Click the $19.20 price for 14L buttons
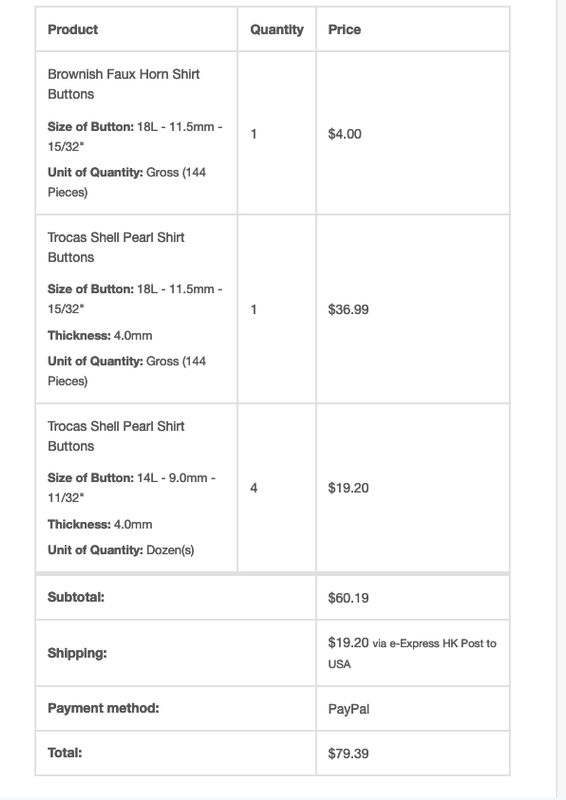 coord(349,488)
